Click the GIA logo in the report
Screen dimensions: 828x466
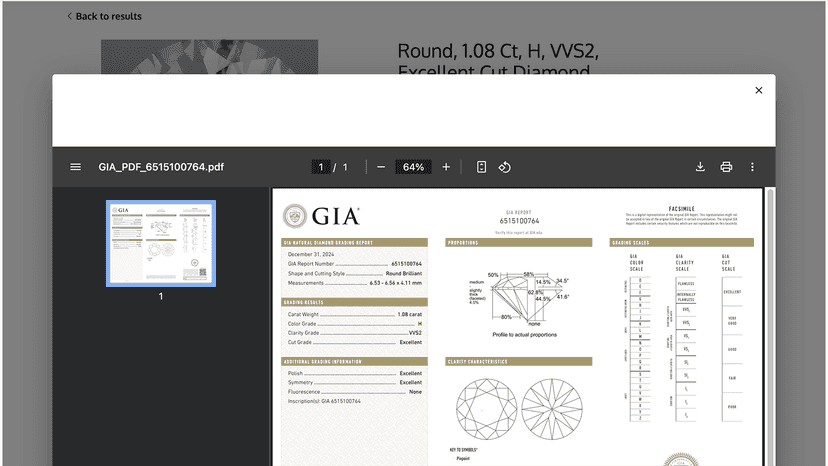(x=321, y=216)
